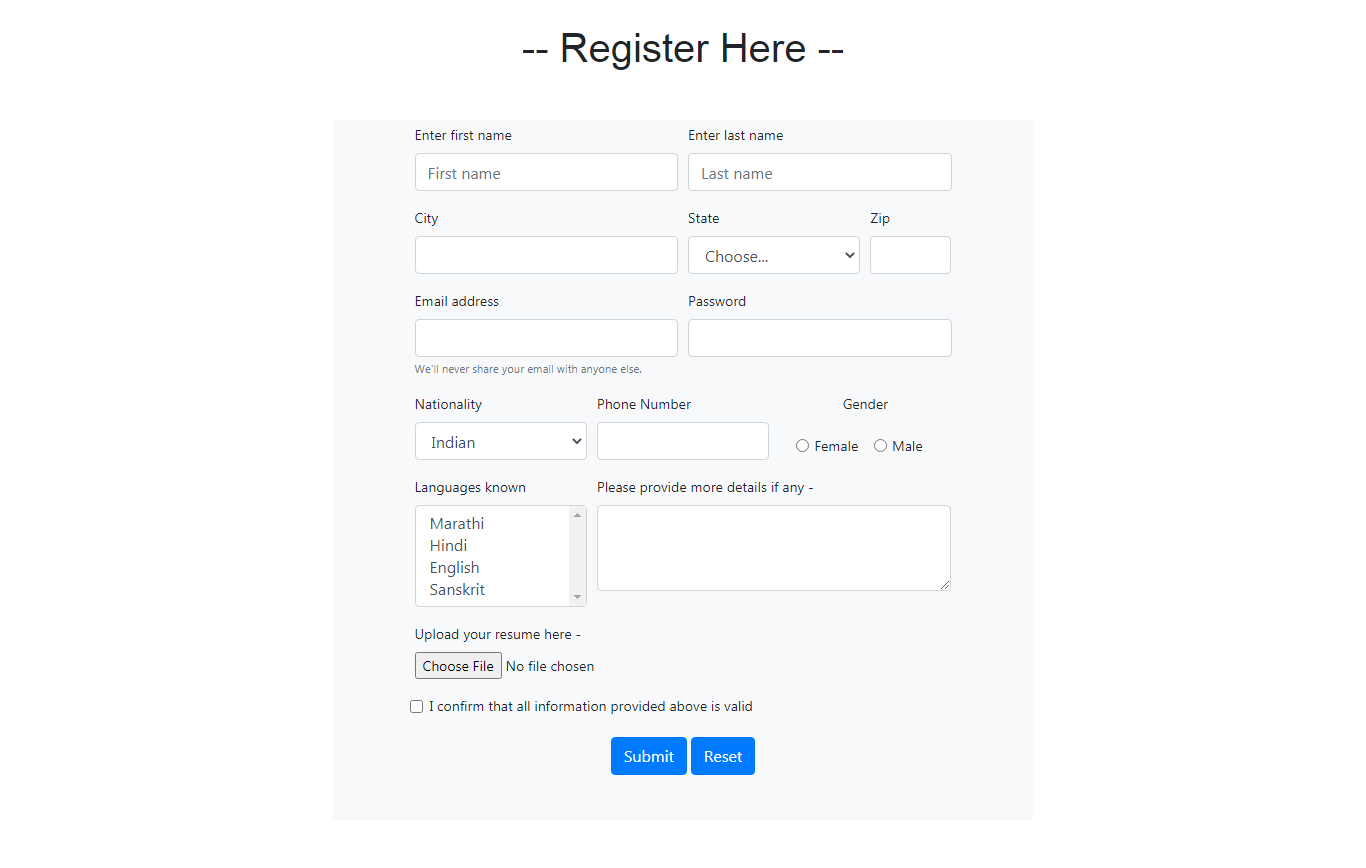Click the Password input field
The width and height of the screenshot is (1366, 868).
(819, 338)
